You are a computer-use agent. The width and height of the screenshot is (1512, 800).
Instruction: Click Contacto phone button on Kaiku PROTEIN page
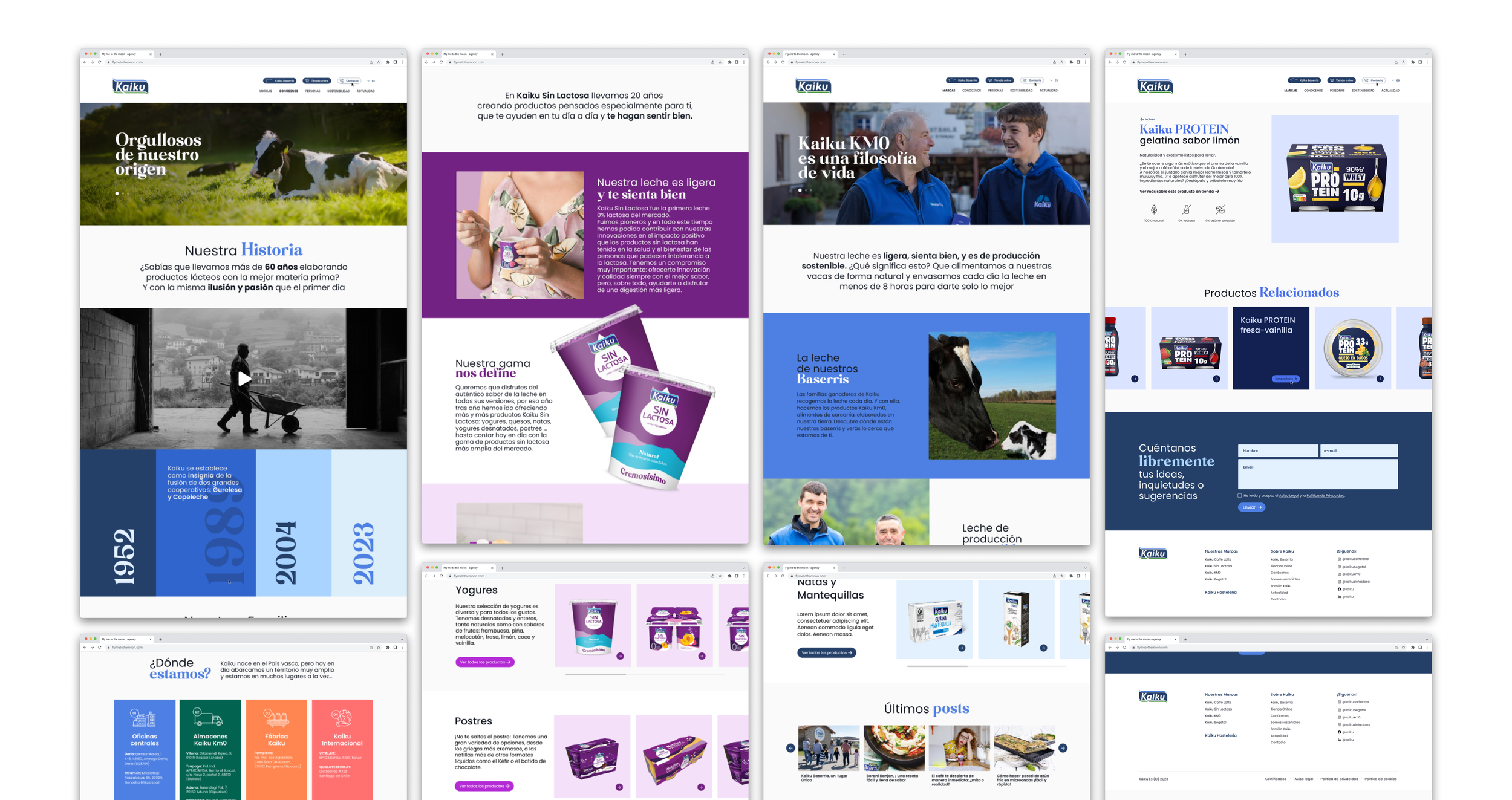coord(1374,80)
